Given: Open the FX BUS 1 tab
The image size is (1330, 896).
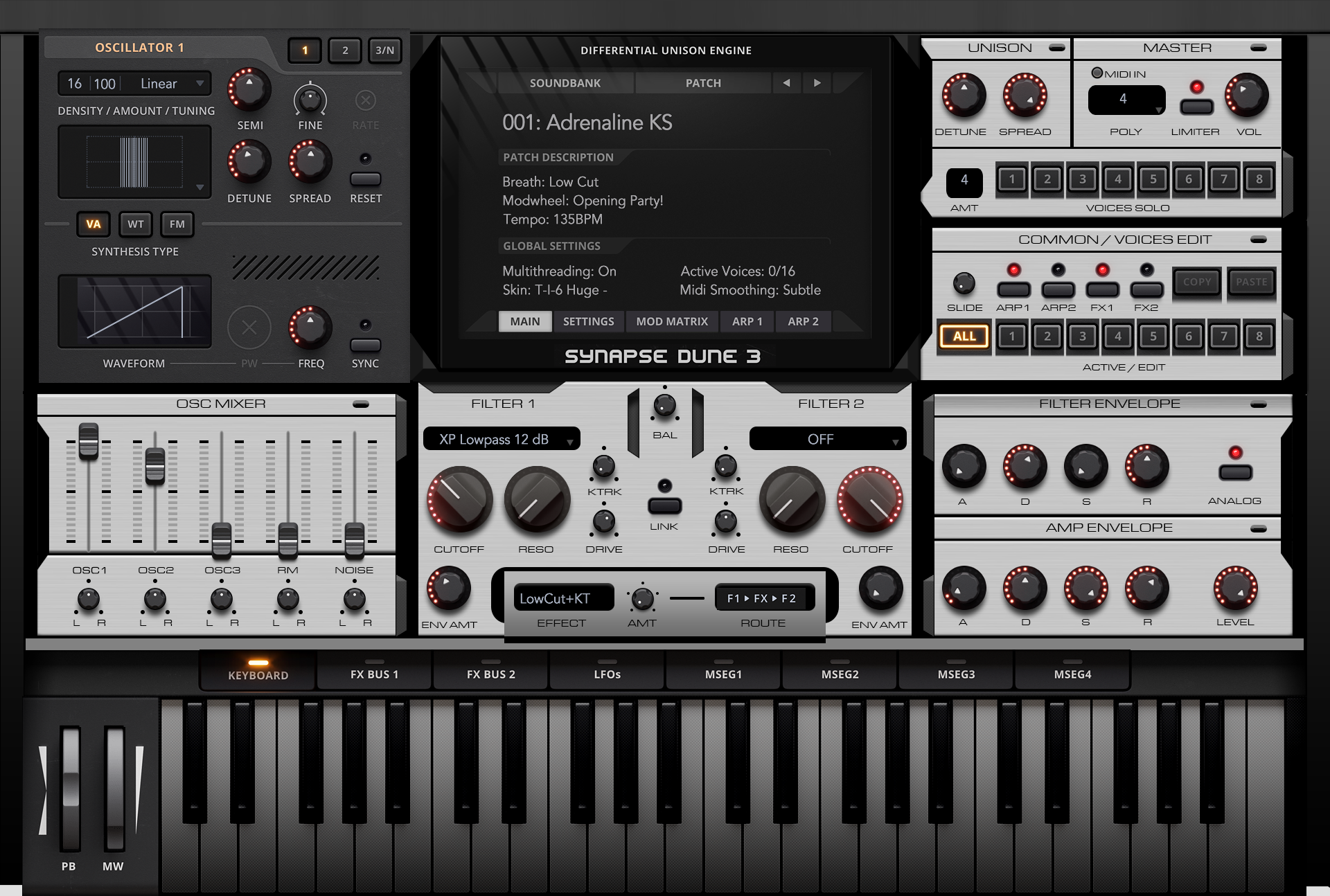Looking at the screenshot, I should [x=374, y=670].
